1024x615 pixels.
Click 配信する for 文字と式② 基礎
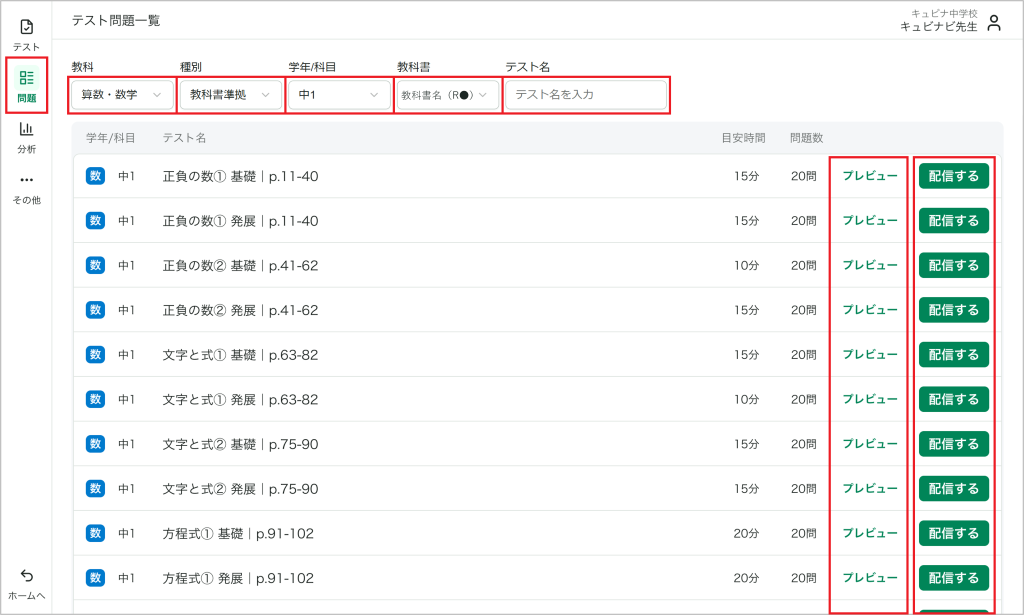(953, 444)
